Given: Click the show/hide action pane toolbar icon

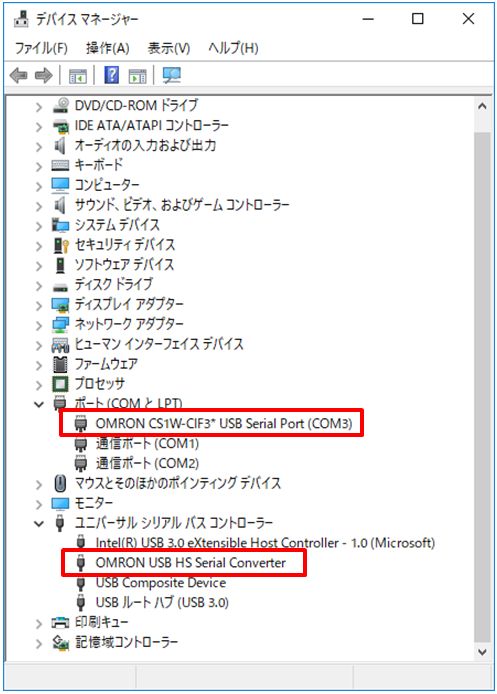Looking at the screenshot, I should tap(138, 76).
